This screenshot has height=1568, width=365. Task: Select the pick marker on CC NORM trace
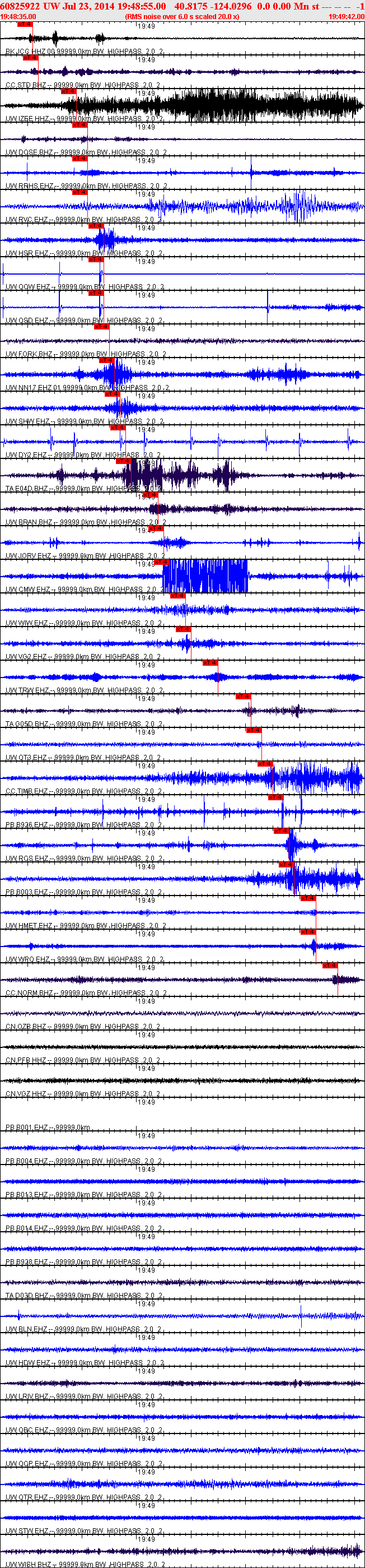click(x=330, y=966)
